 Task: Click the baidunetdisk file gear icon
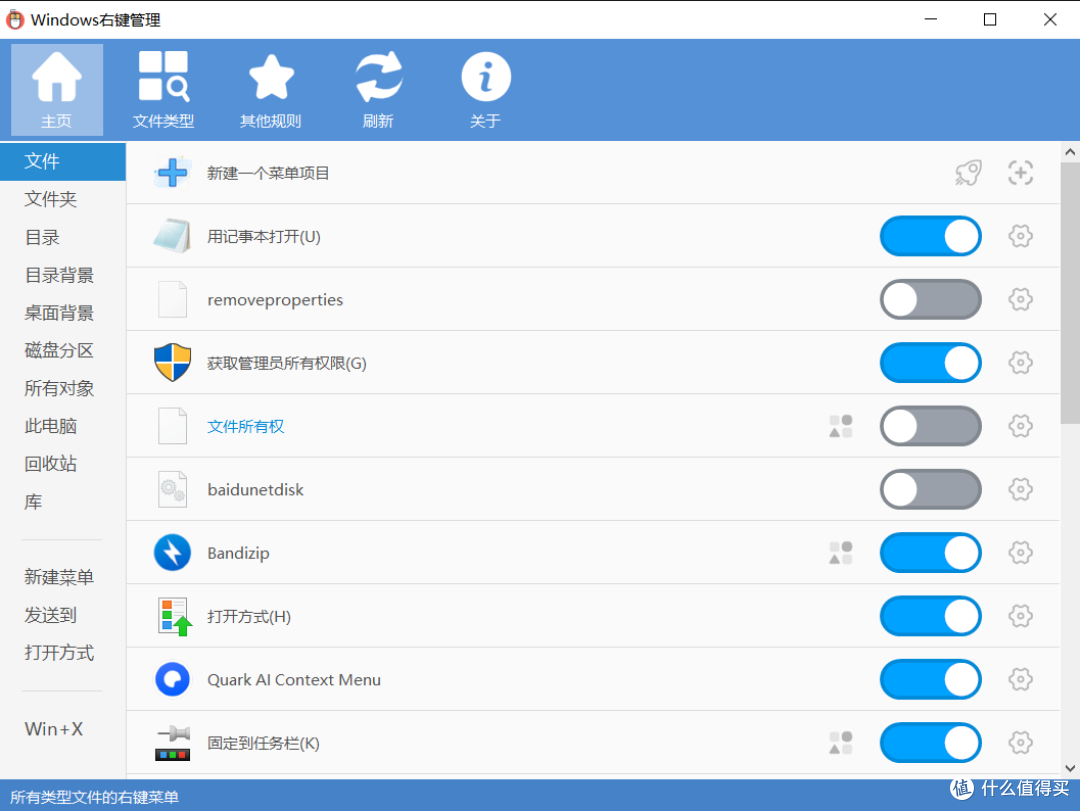172,489
